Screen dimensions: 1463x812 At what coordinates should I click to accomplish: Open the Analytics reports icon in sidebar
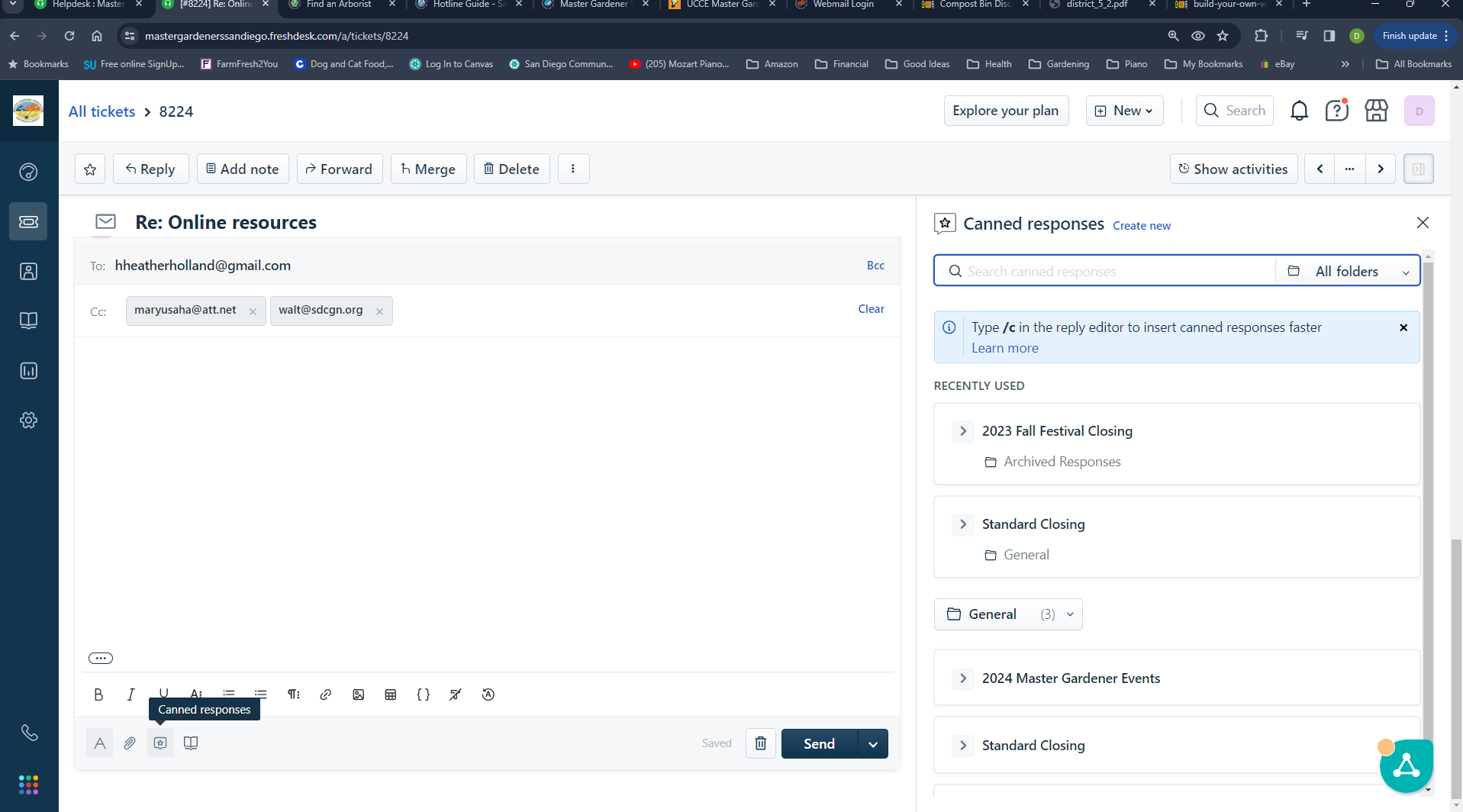pyautogui.click(x=28, y=371)
